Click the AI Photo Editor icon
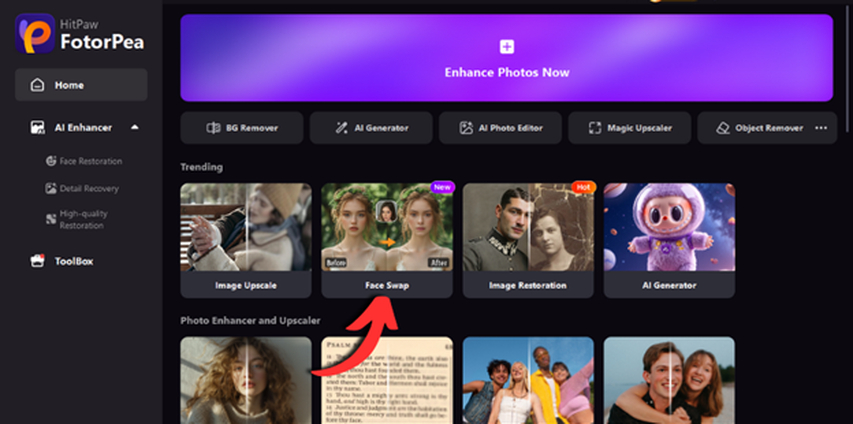Screen dimensions: 853x424 coord(466,128)
